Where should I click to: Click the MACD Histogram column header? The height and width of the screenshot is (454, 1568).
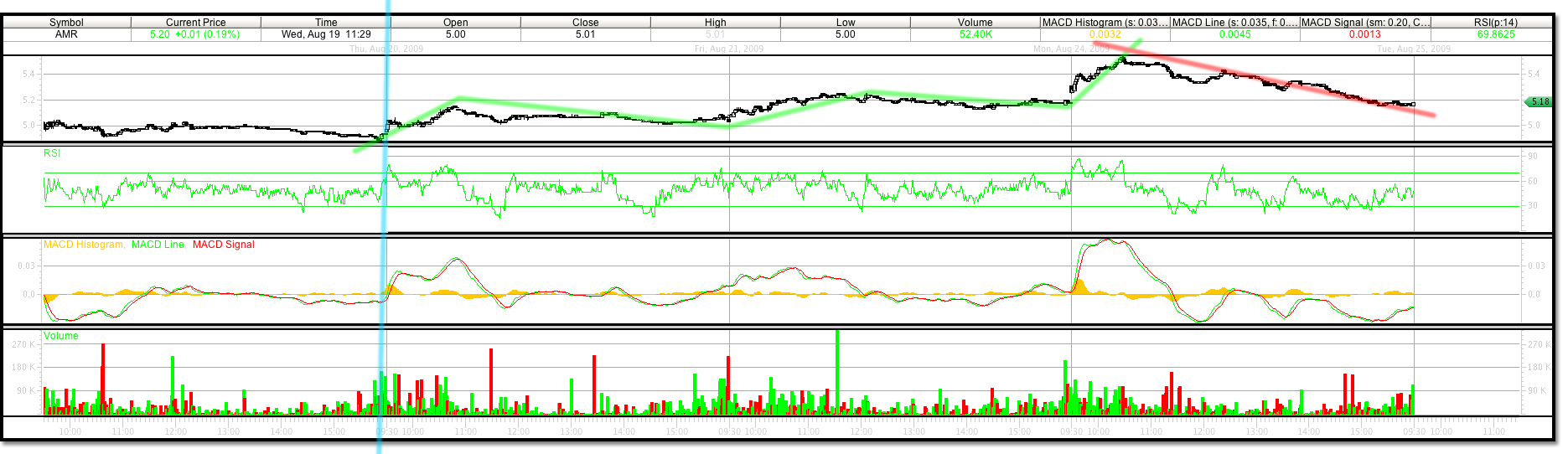(1105, 23)
